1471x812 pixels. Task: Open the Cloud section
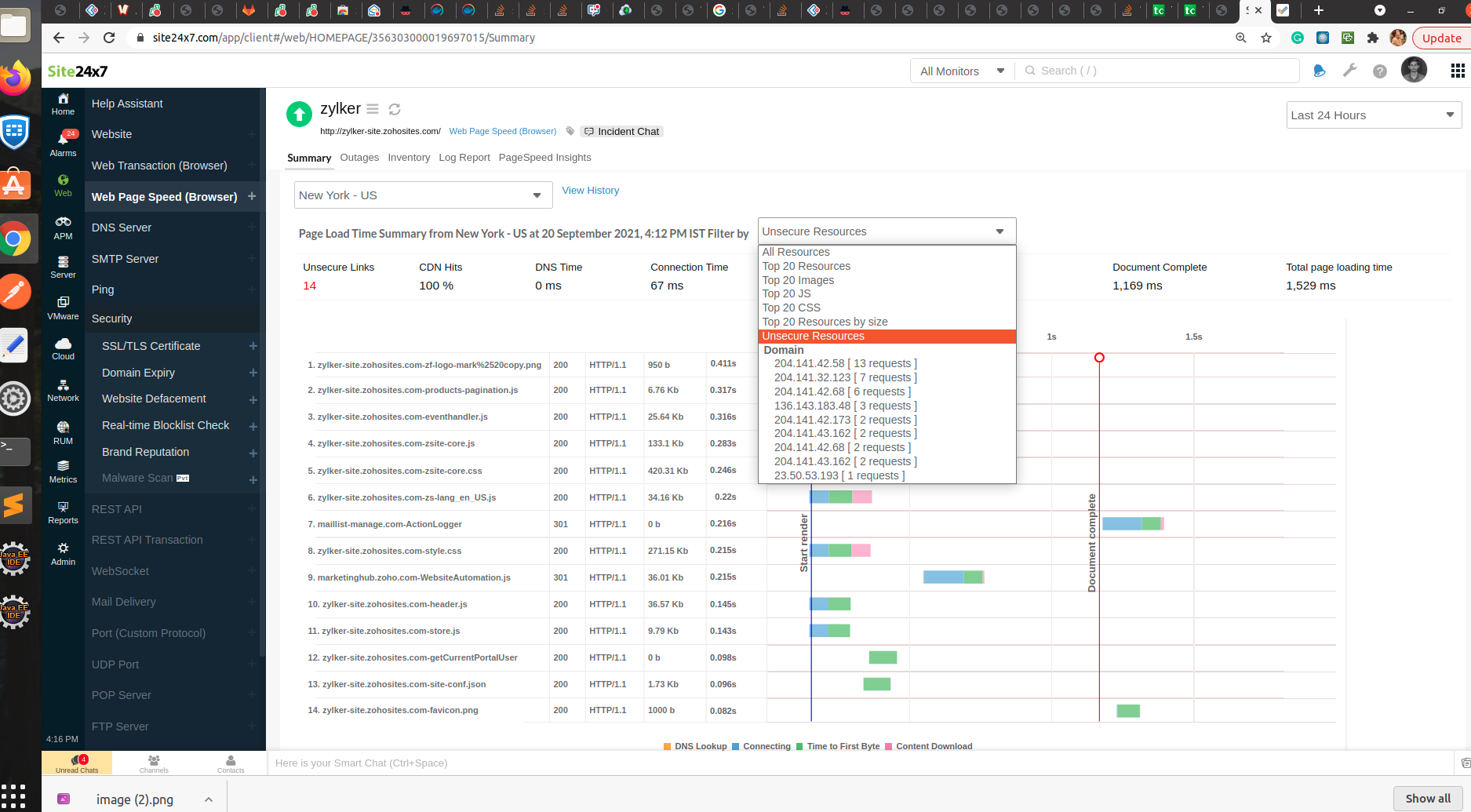pos(63,348)
